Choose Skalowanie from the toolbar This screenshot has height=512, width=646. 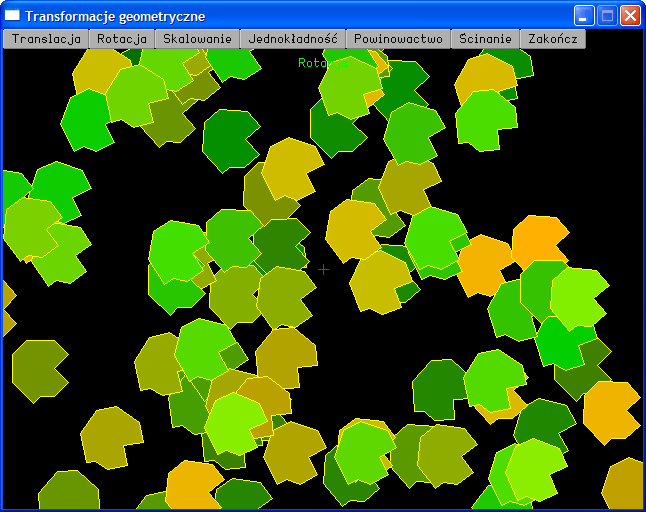[x=197, y=39]
